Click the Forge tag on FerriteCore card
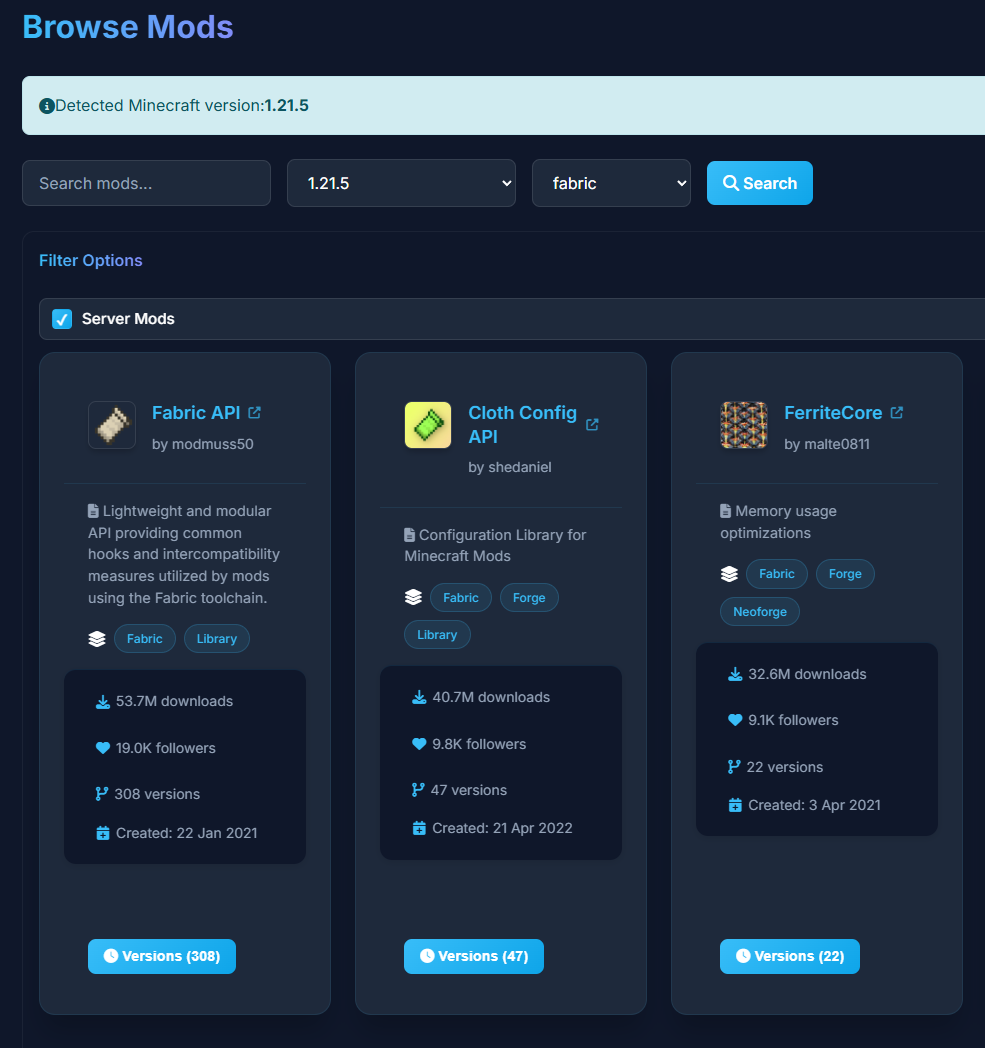985x1048 pixels. [845, 574]
